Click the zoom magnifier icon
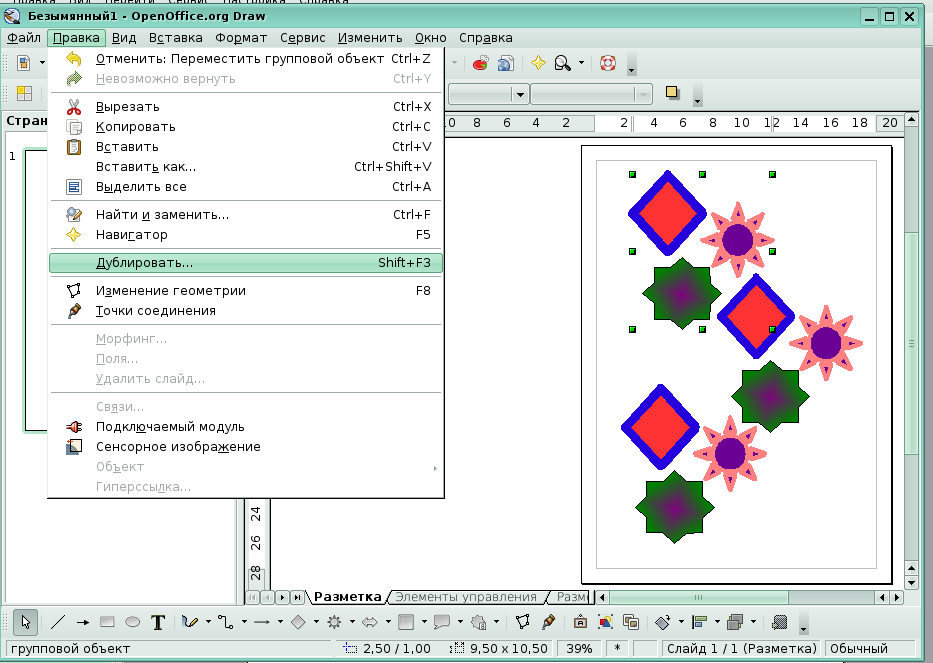The image size is (933, 663). coord(563,63)
